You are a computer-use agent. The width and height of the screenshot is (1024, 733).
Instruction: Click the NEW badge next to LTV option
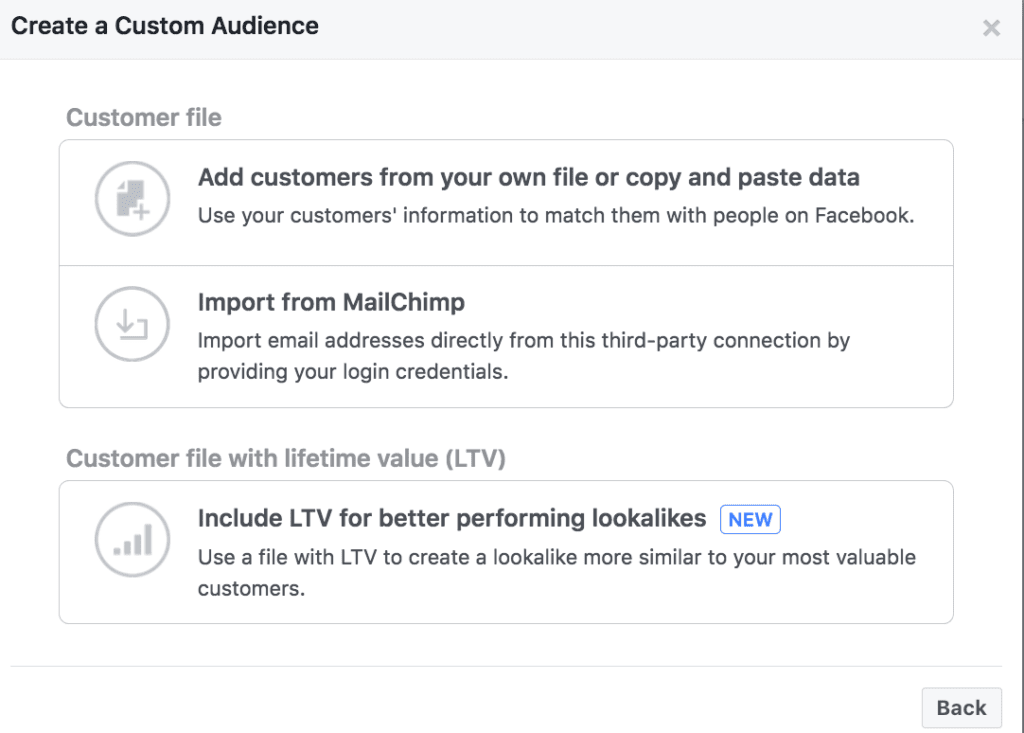pyautogui.click(x=750, y=519)
